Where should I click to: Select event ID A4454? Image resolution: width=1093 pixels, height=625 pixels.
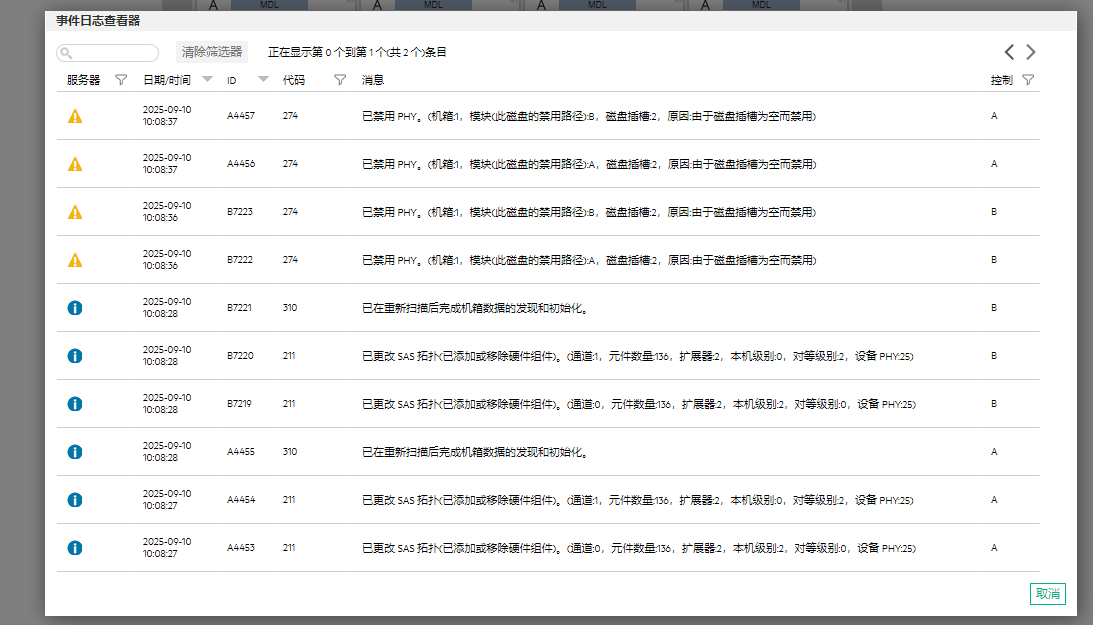point(240,500)
